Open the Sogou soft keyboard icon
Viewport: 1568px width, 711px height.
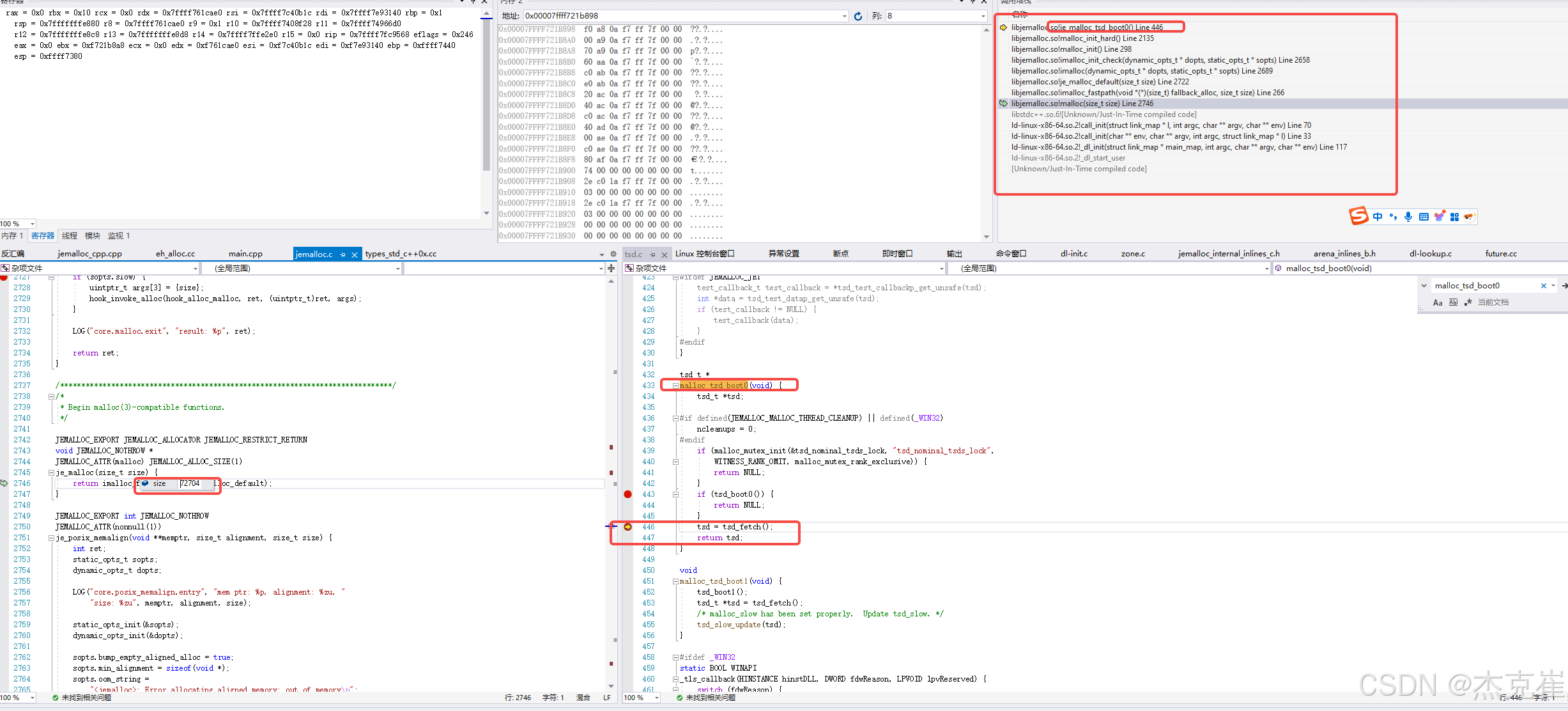click(1424, 217)
